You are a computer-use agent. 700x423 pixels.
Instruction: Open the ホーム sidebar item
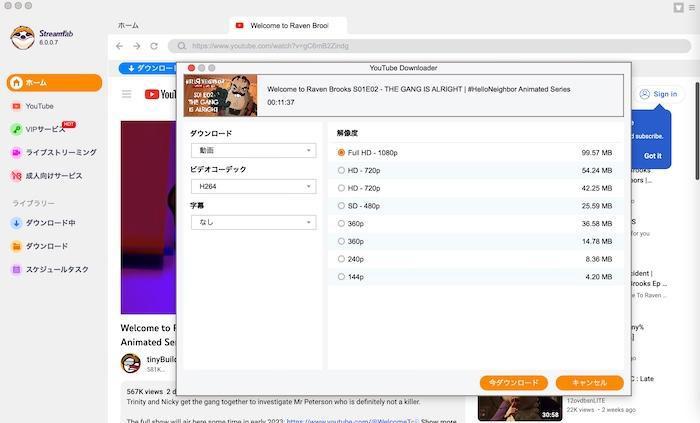coord(54,83)
